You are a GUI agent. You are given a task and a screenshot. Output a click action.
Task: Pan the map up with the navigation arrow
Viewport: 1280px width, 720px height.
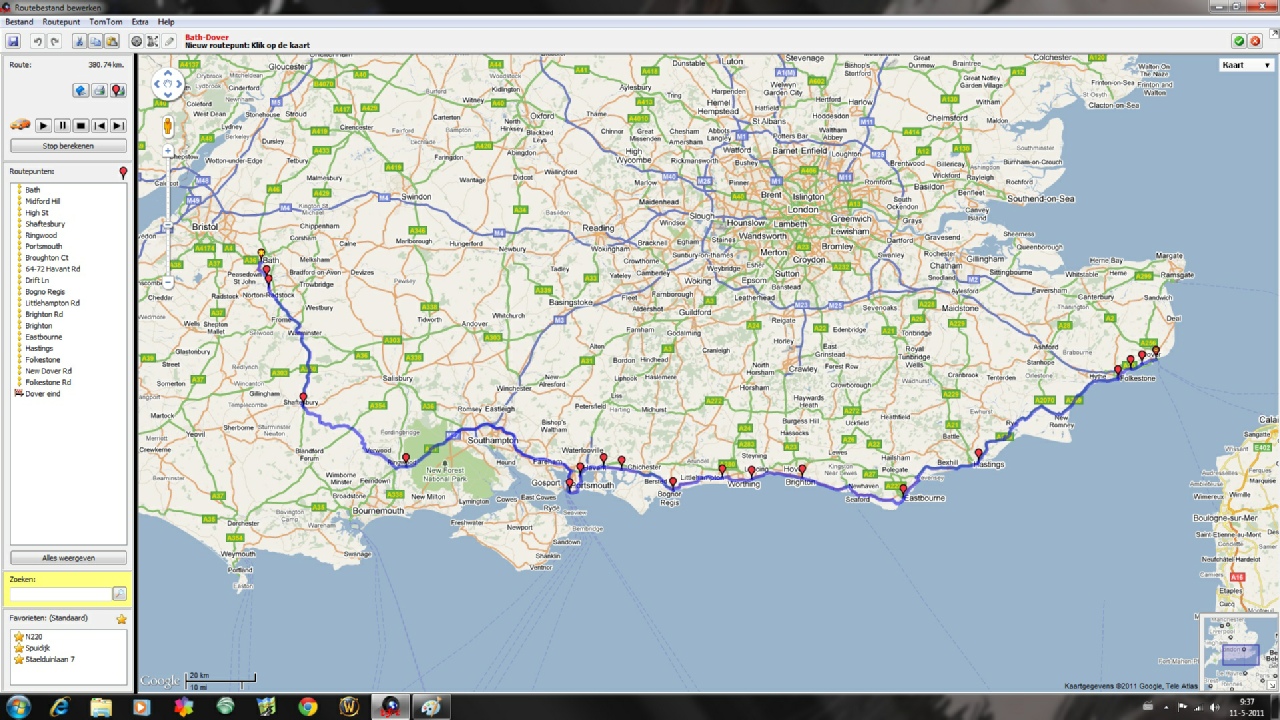pyautogui.click(x=168, y=72)
